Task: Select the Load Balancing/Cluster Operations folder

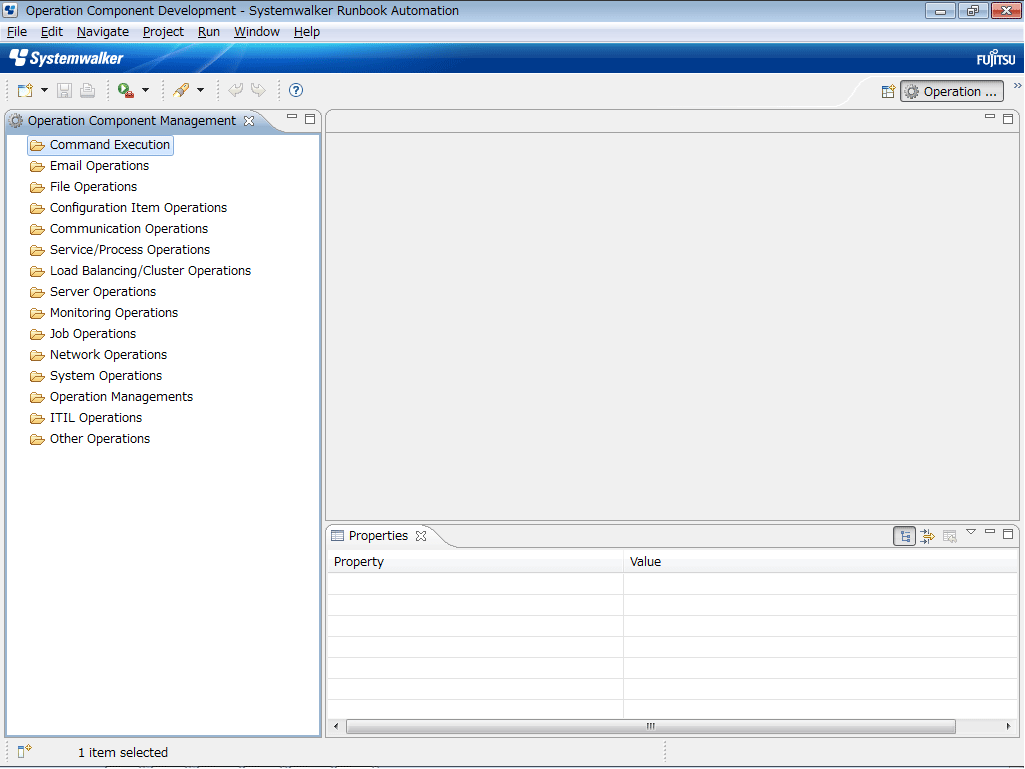Action: coord(141,271)
